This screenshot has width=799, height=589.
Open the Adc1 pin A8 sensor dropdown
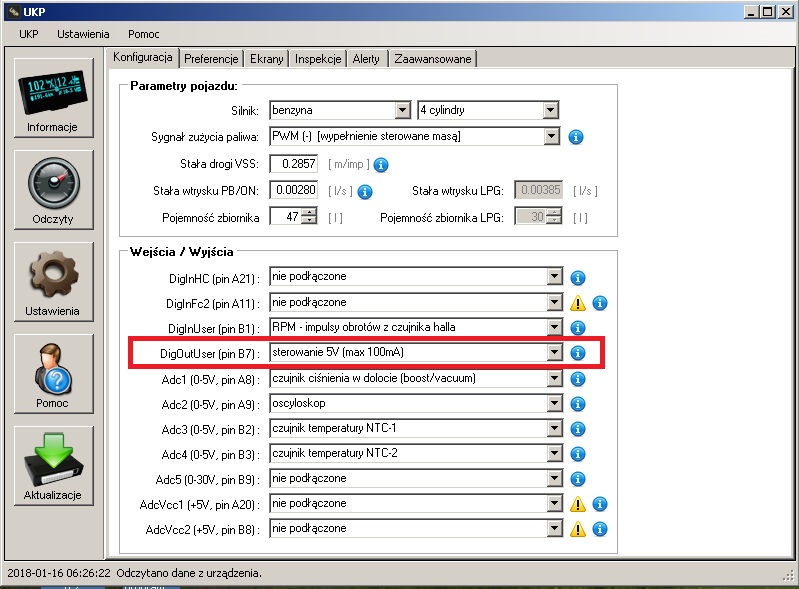pos(555,378)
